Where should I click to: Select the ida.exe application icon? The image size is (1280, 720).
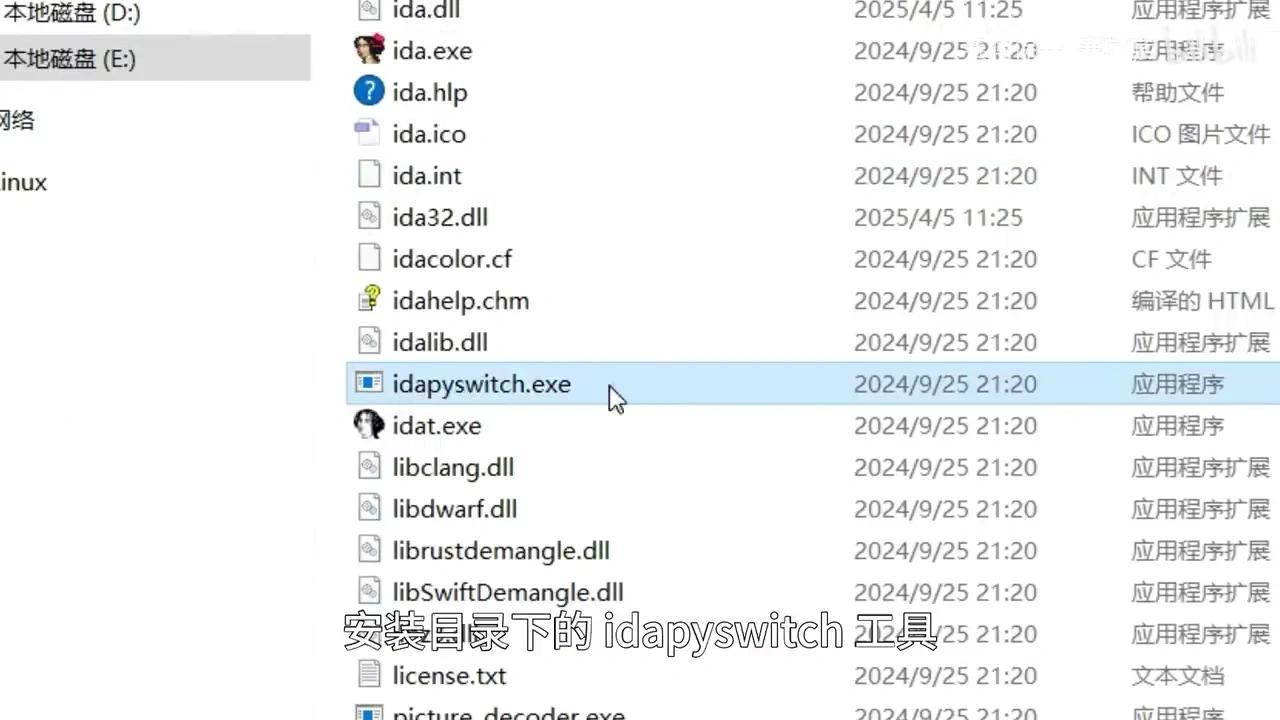click(369, 50)
